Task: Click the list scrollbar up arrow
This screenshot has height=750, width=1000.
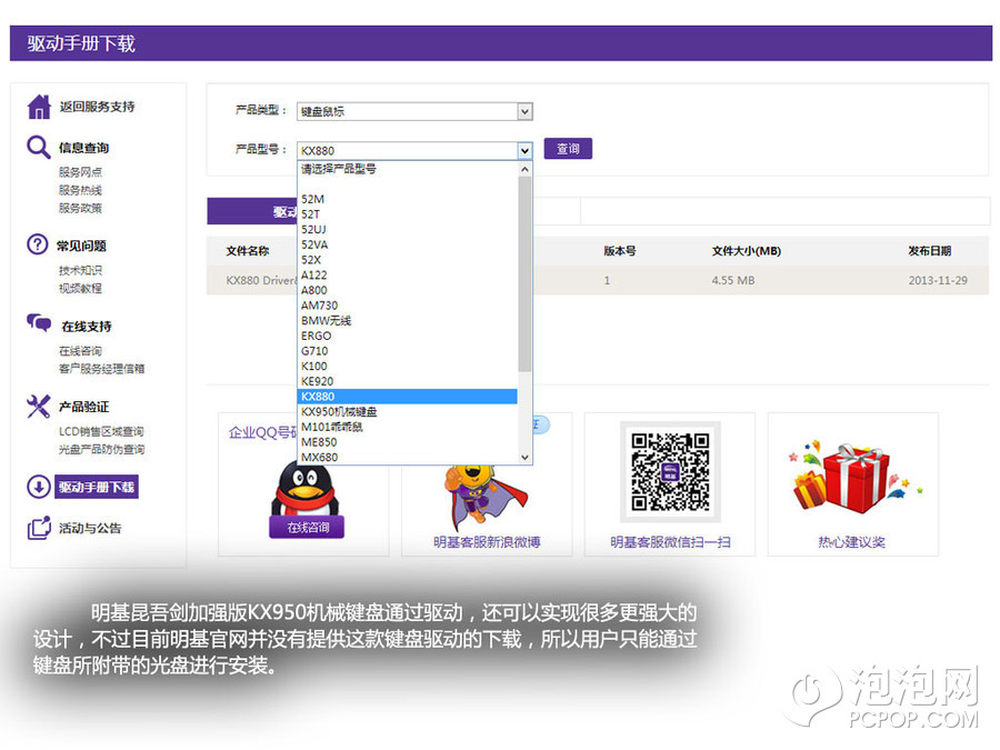Action: click(524, 169)
